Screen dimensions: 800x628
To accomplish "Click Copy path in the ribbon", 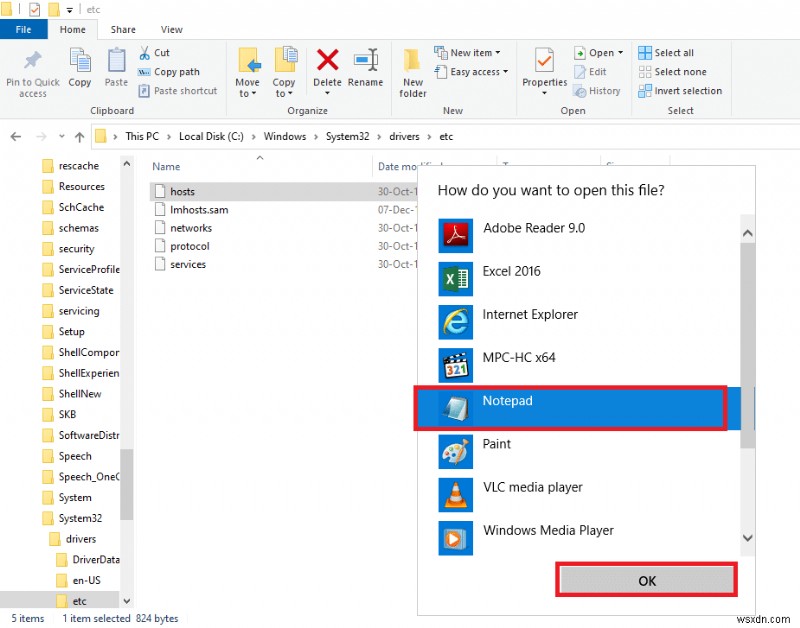I will (x=169, y=72).
